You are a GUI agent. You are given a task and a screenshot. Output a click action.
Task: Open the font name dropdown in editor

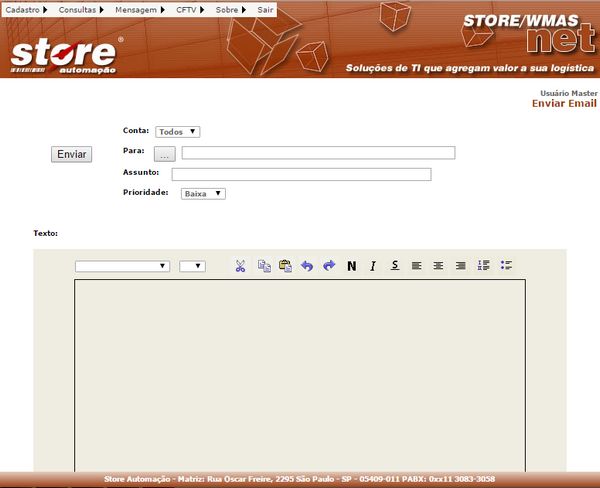[x=123, y=266]
